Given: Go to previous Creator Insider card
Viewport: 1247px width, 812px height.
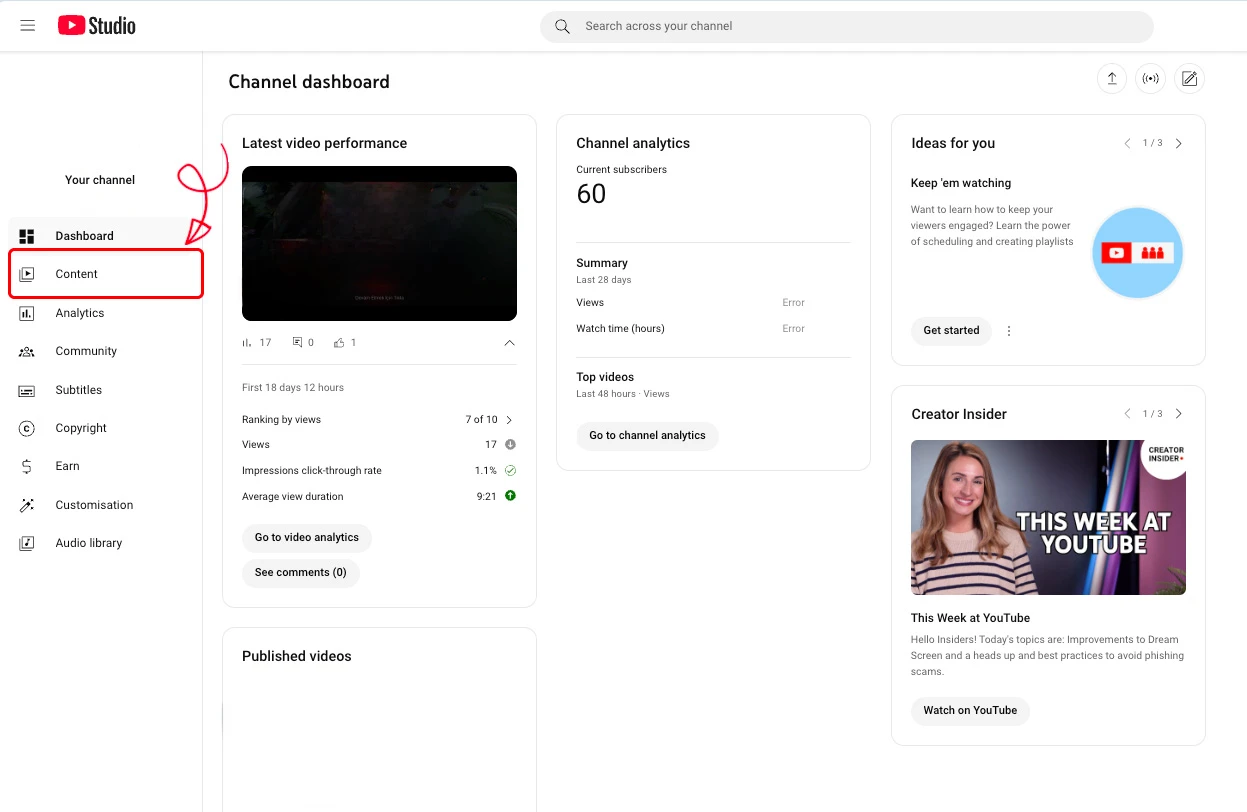Looking at the screenshot, I should click(x=1127, y=414).
